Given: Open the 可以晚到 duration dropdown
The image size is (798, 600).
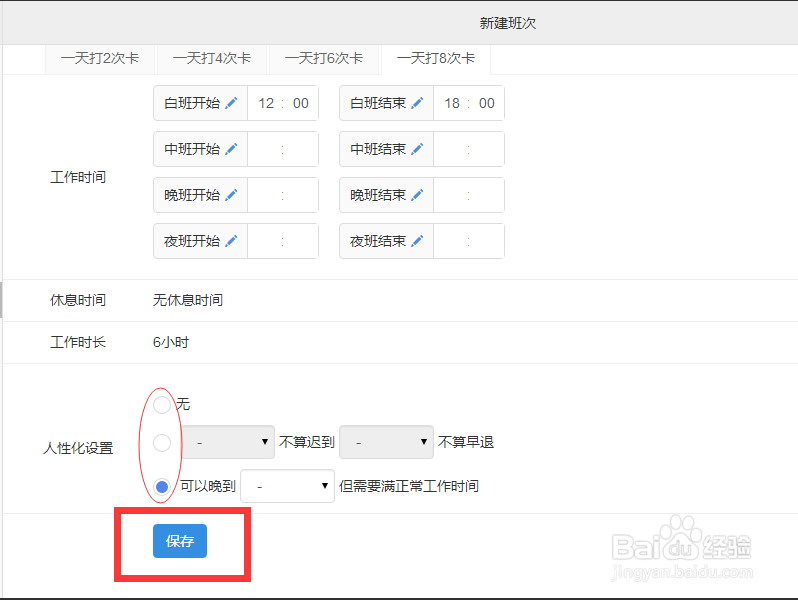Looking at the screenshot, I should pyautogui.click(x=288, y=486).
